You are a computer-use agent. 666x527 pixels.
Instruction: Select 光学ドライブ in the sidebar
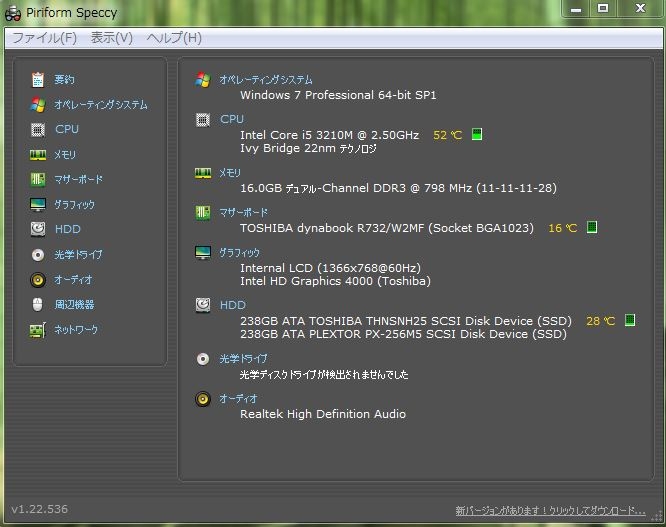click(78, 254)
